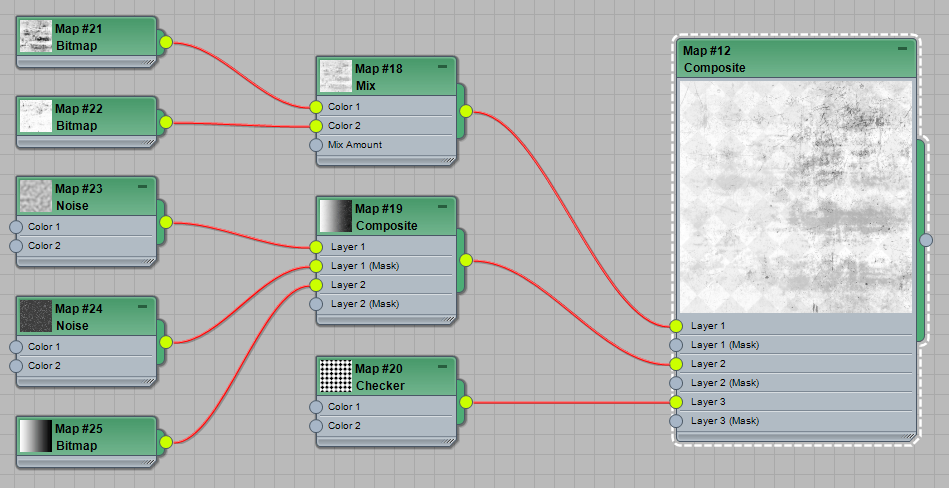The width and height of the screenshot is (949, 488).
Task: Click the Map #24 Noise preview icon
Action: click(36, 317)
